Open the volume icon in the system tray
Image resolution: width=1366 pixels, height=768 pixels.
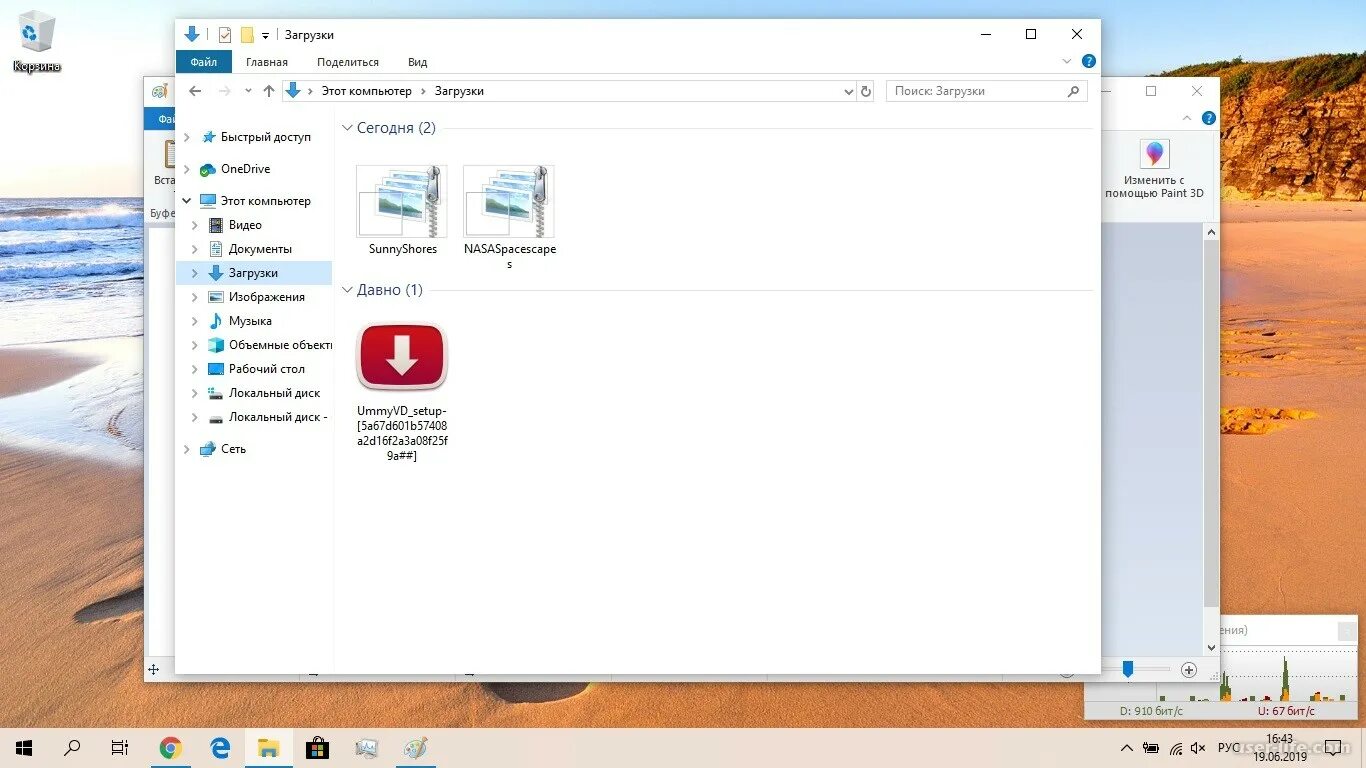(1198, 747)
